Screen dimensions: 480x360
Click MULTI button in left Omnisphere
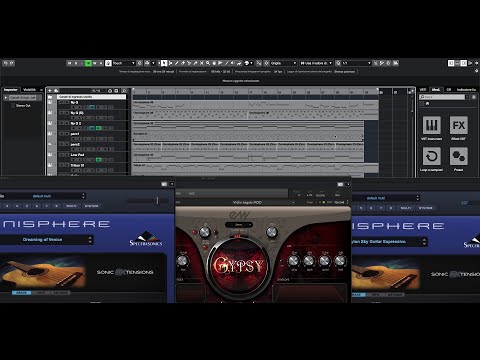click(x=71, y=206)
